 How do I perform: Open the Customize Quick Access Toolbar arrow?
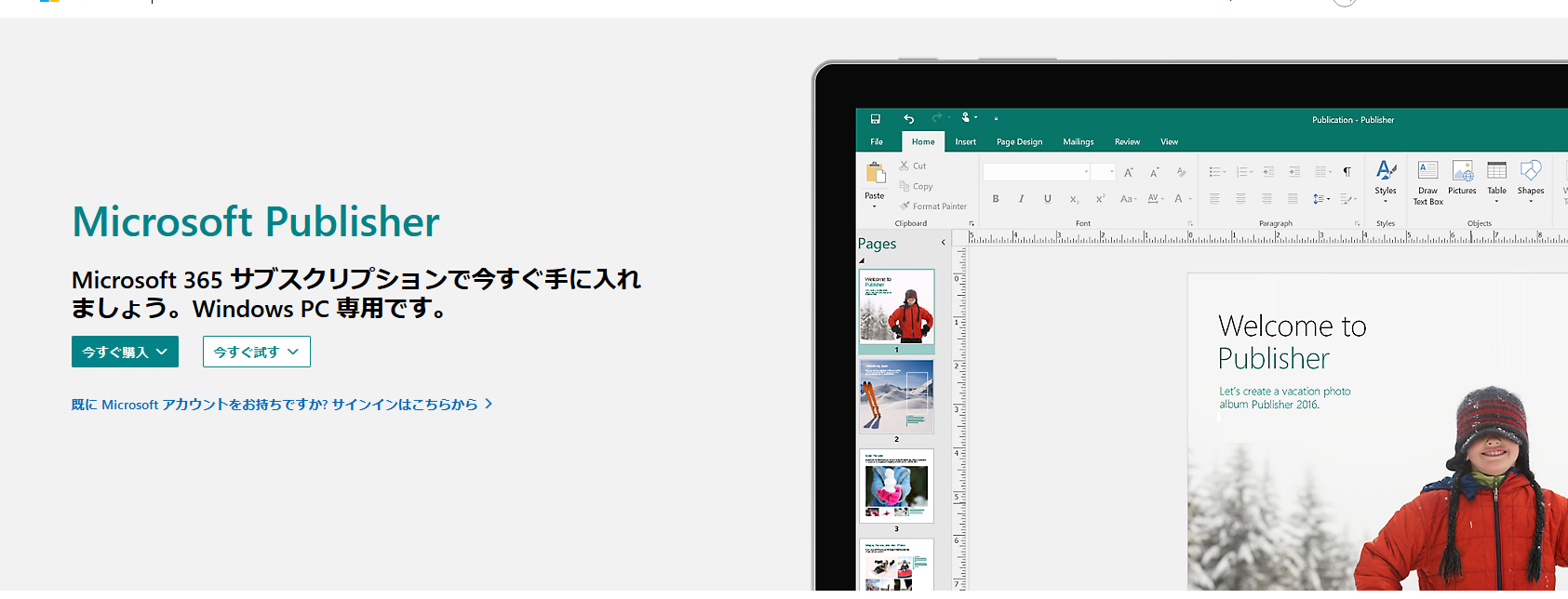coord(996,119)
